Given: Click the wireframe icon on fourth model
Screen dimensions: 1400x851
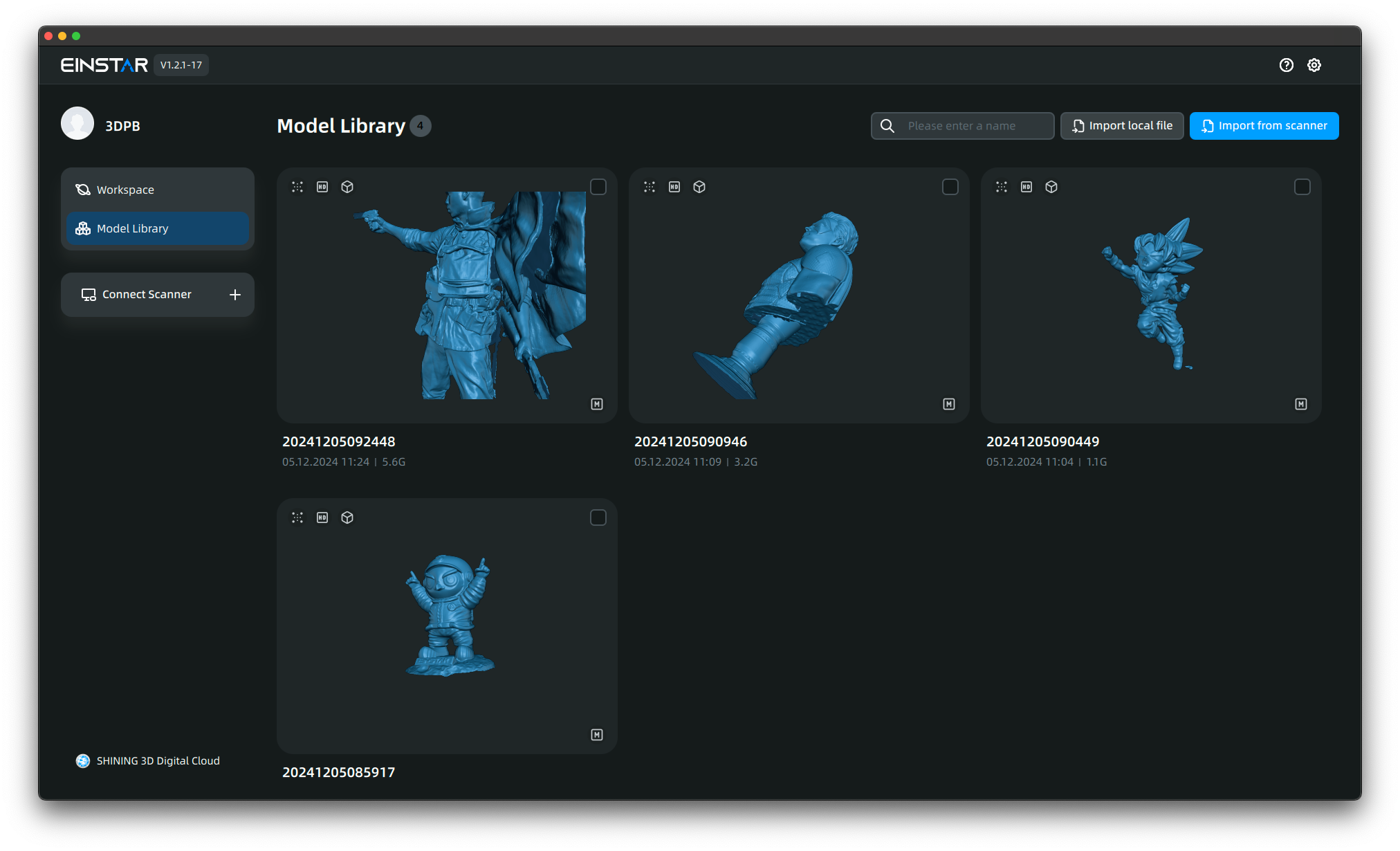Looking at the screenshot, I should [x=347, y=517].
